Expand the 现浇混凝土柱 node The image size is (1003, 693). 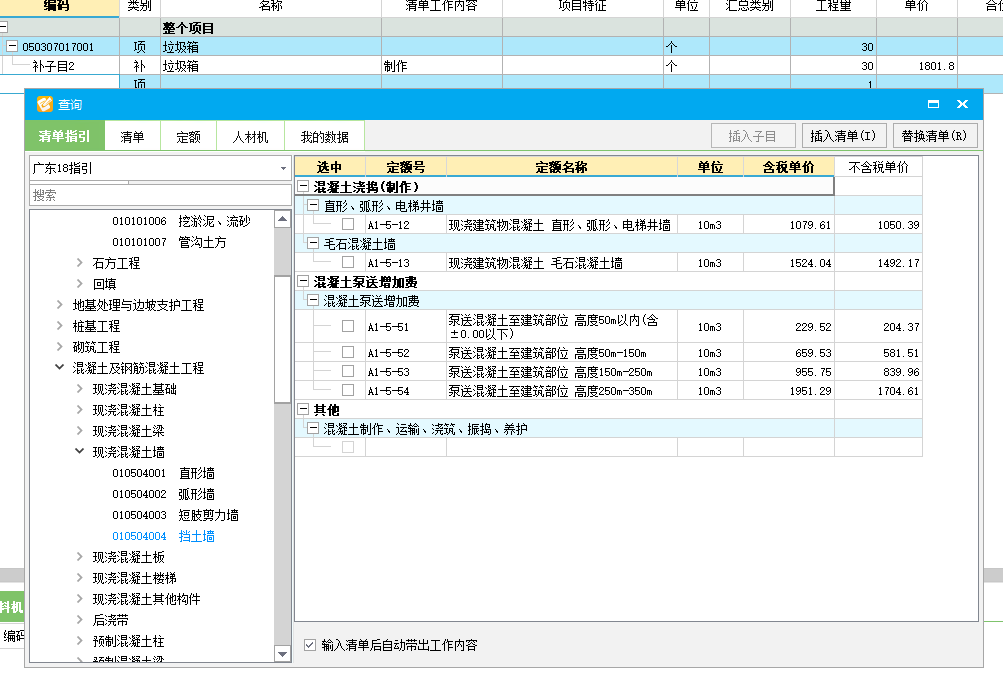79,410
